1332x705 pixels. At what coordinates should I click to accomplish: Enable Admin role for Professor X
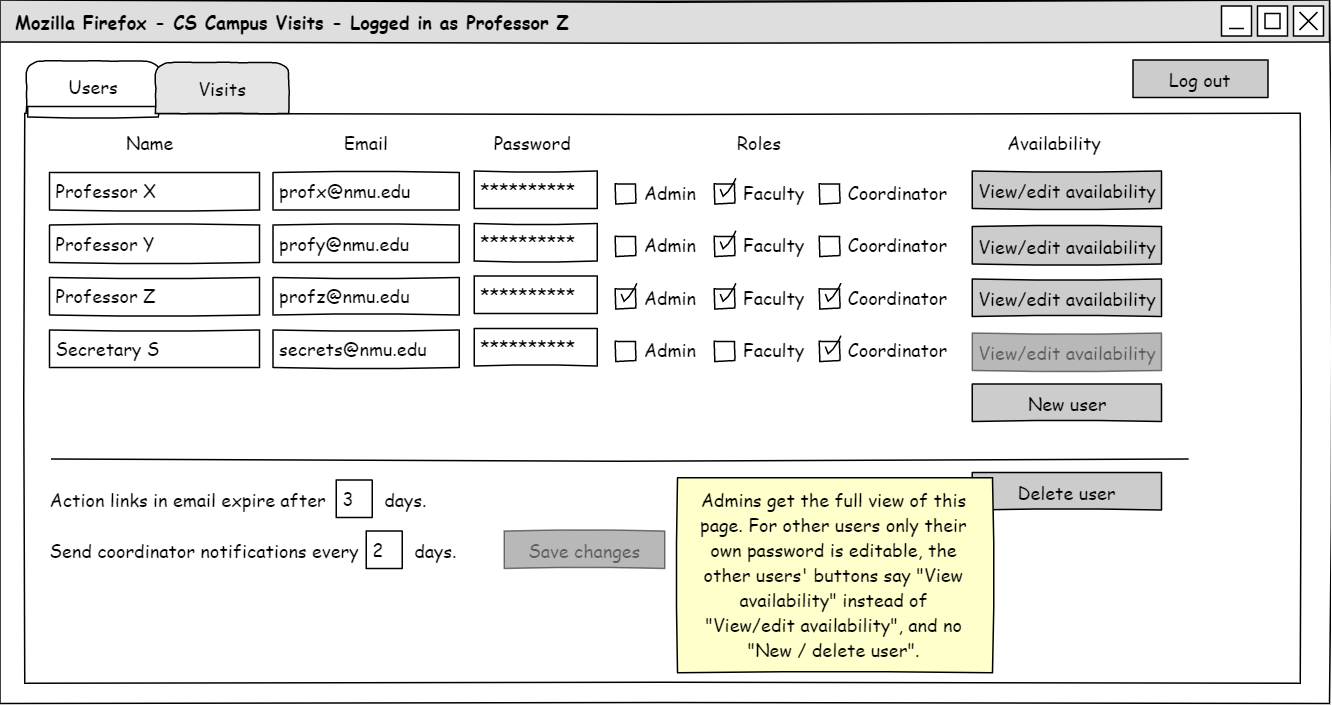point(625,194)
